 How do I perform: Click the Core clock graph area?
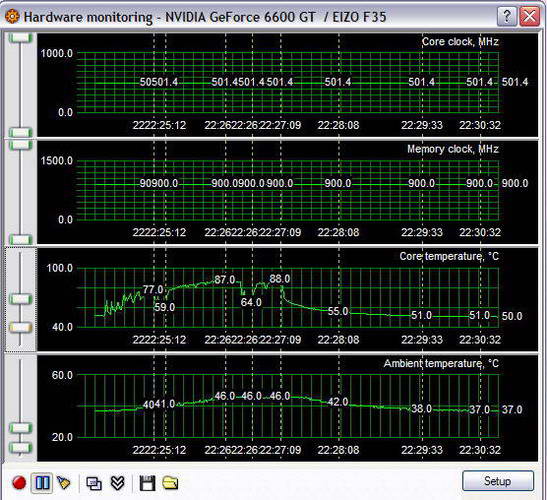tap(287, 85)
